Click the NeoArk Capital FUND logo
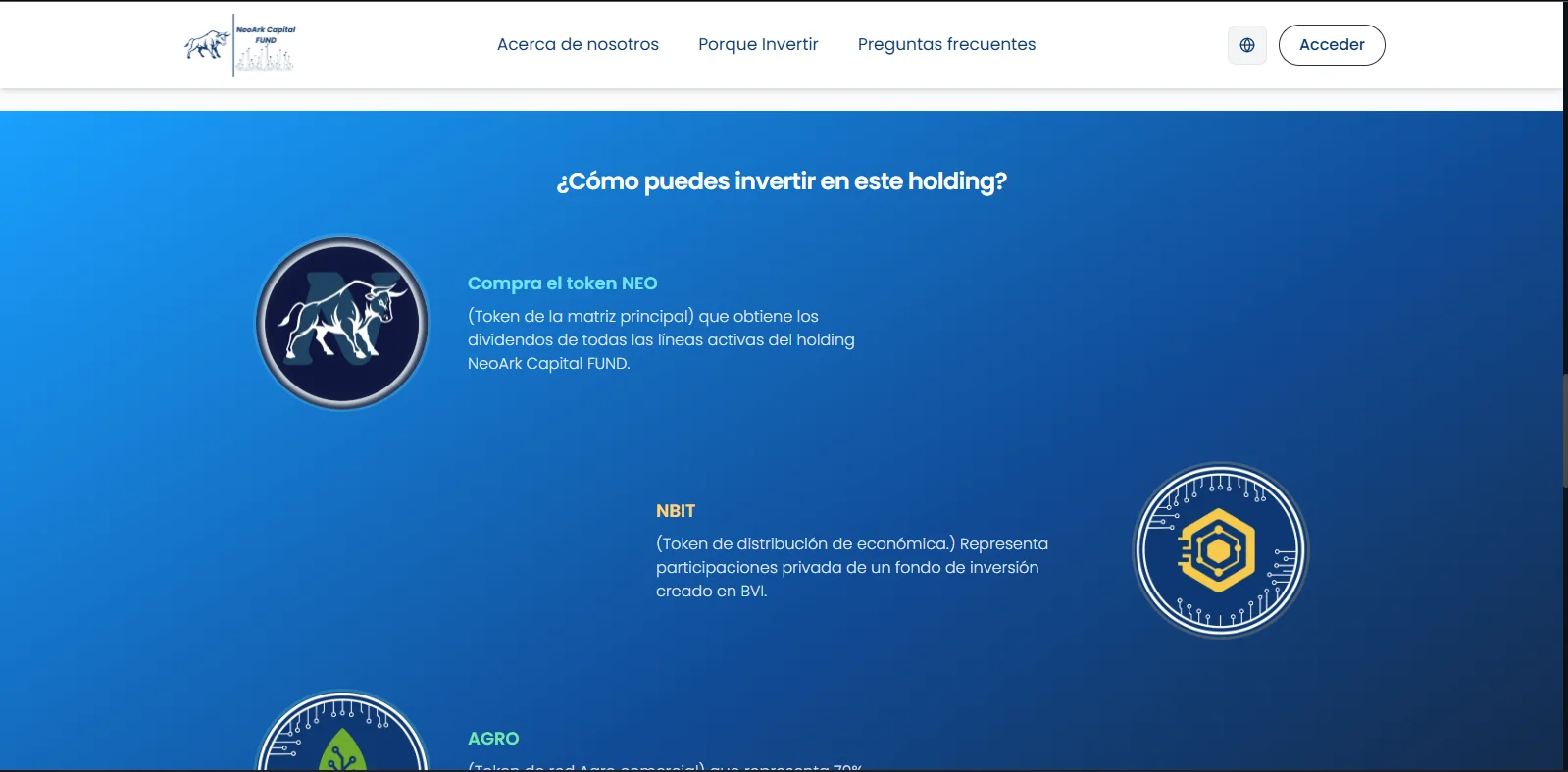The width and height of the screenshot is (1568, 772). tap(240, 45)
